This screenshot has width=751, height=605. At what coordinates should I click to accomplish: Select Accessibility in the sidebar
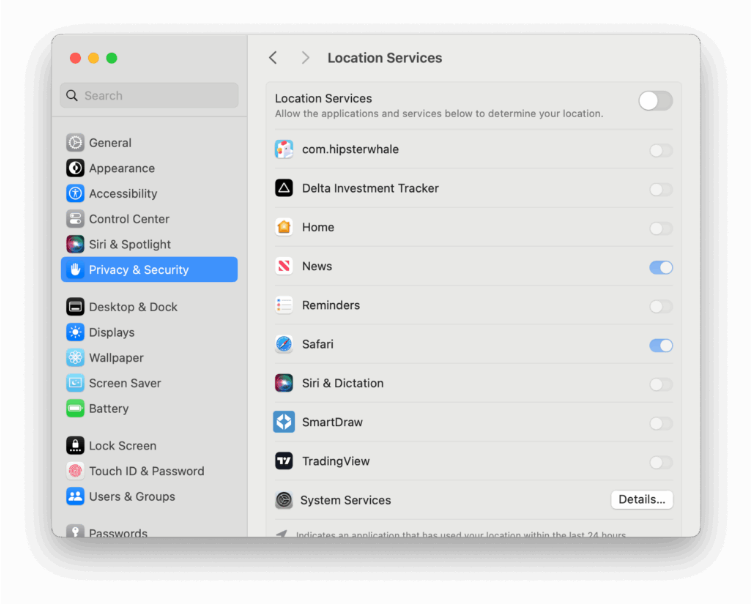[x=149, y=194]
